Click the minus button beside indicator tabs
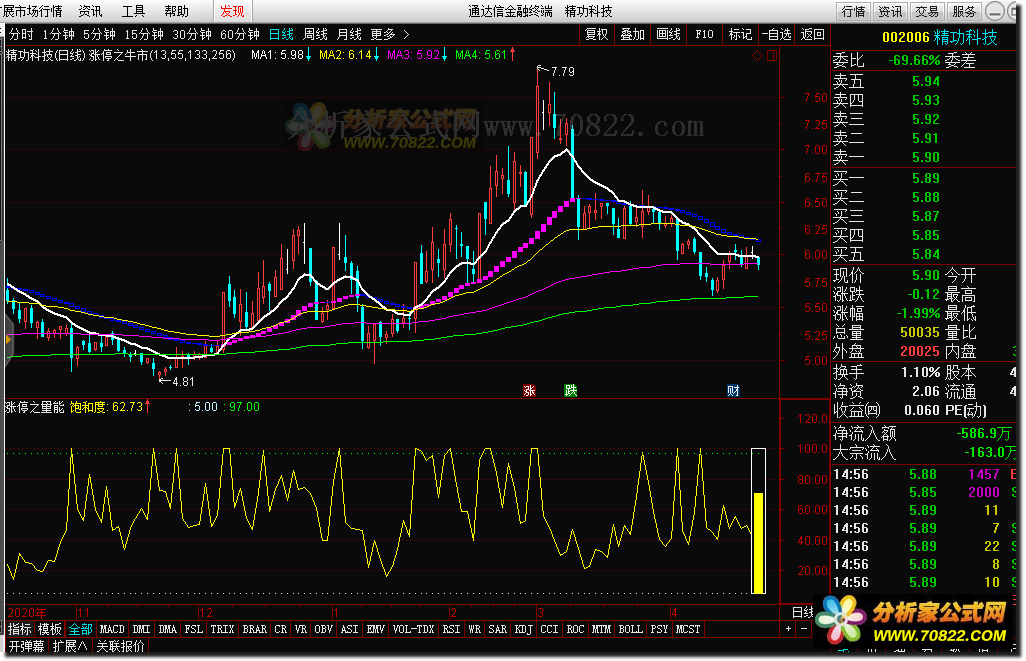 coord(804,629)
